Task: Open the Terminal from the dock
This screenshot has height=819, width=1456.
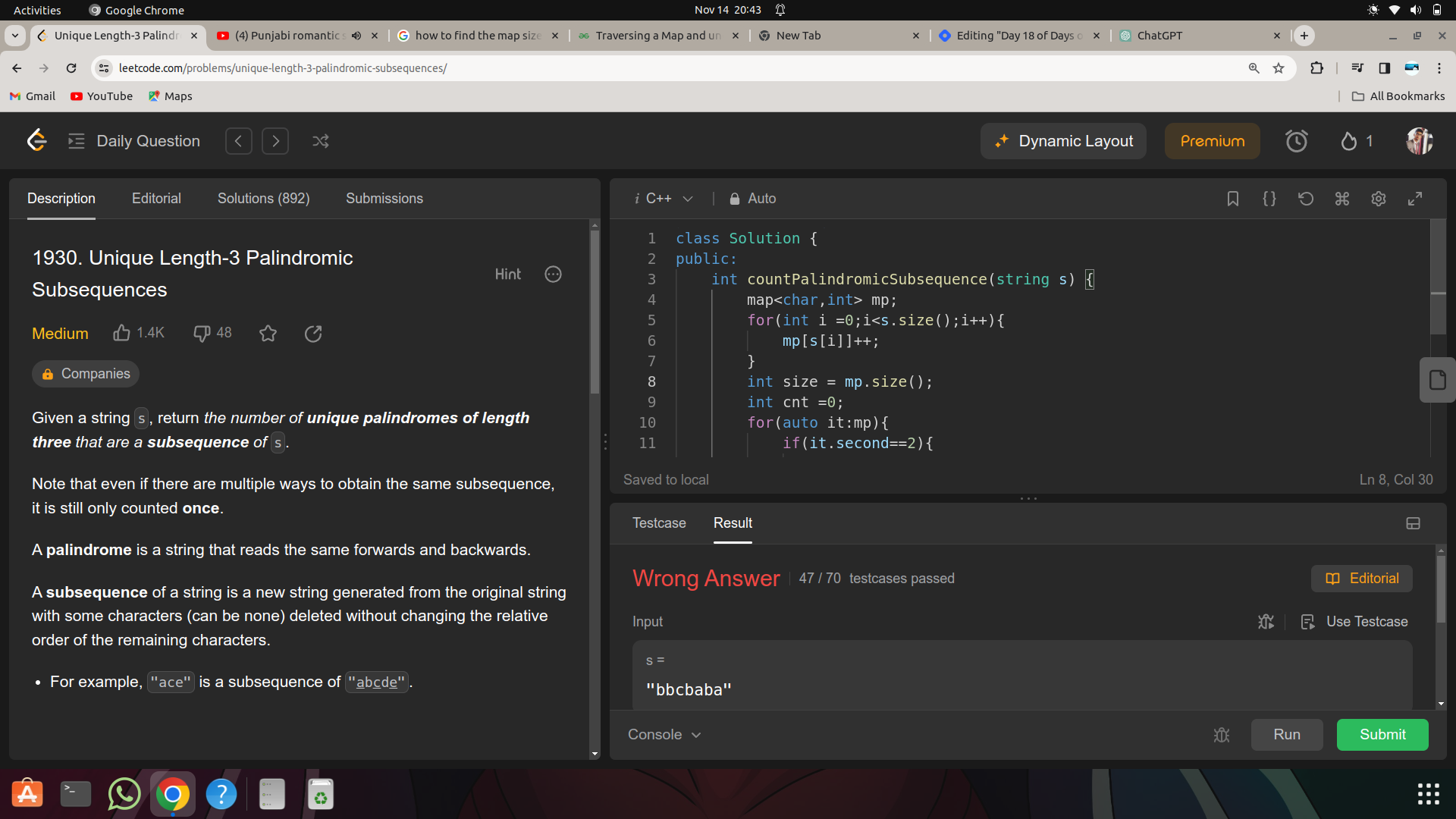Action: coord(75,795)
